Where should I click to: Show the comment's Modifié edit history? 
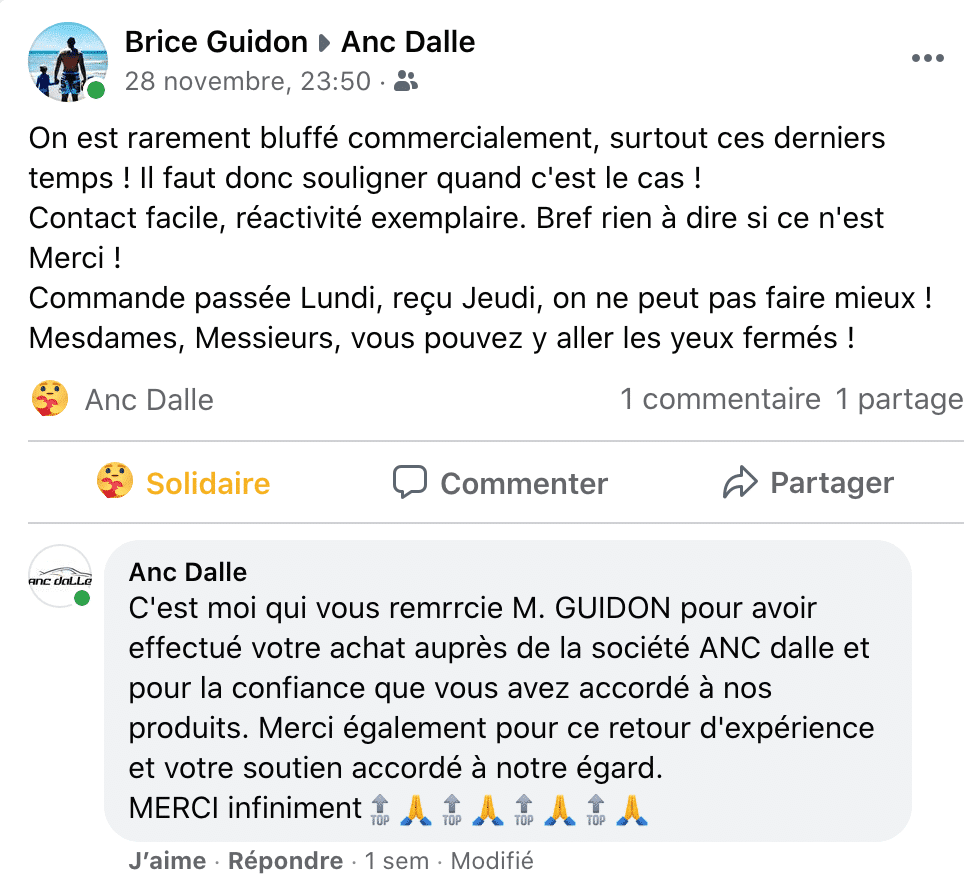click(492, 860)
